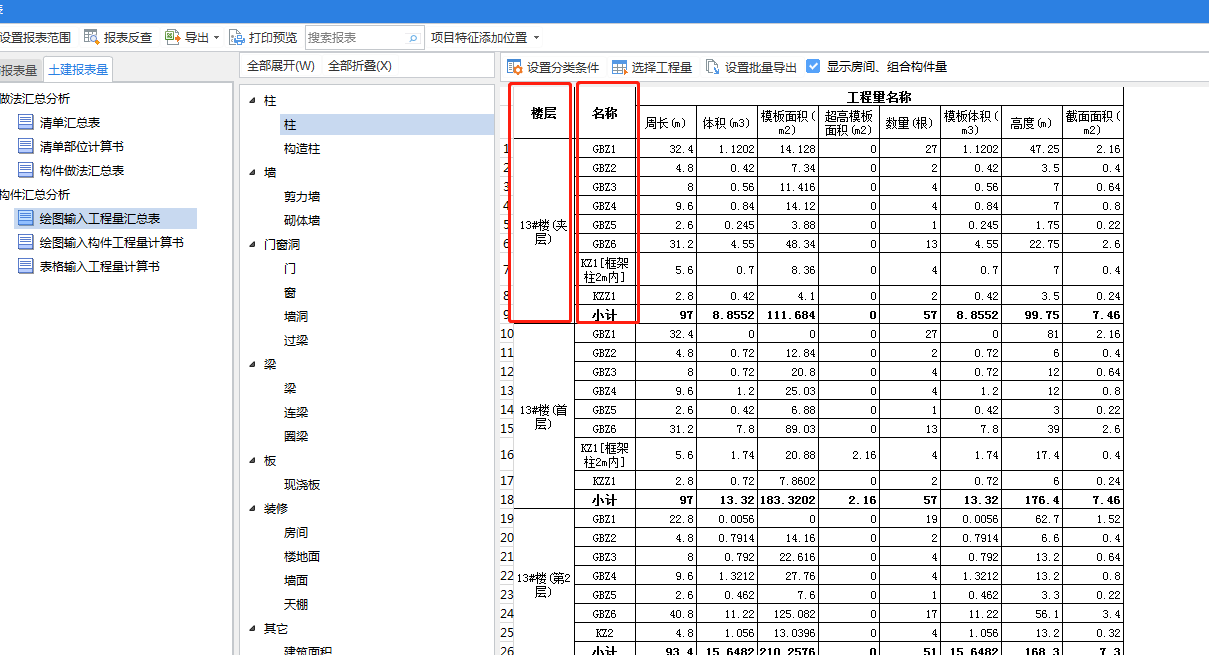Click the 设置批量导出 icon

pos(712,67)
